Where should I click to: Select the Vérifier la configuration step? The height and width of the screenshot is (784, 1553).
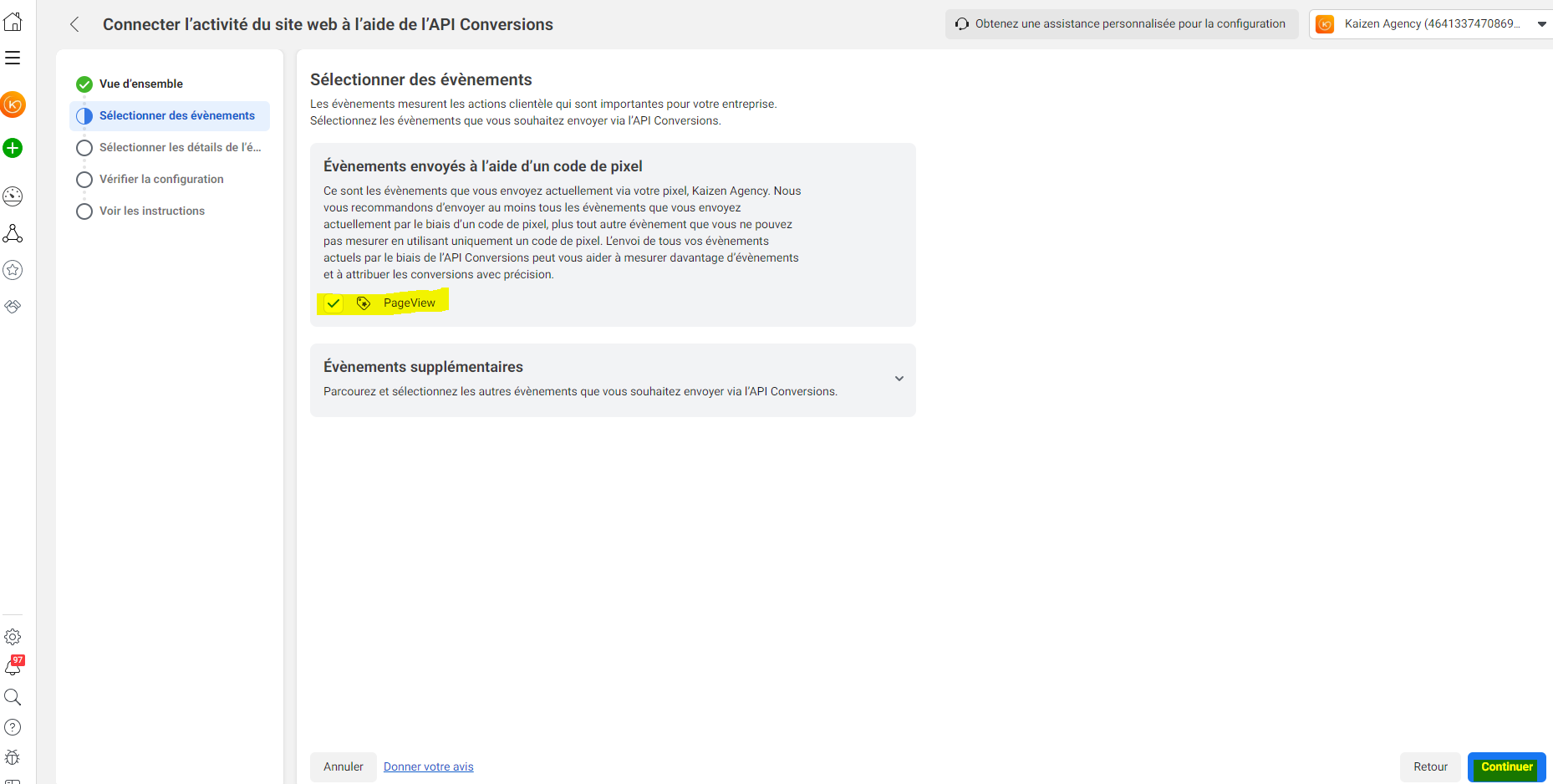160,179
